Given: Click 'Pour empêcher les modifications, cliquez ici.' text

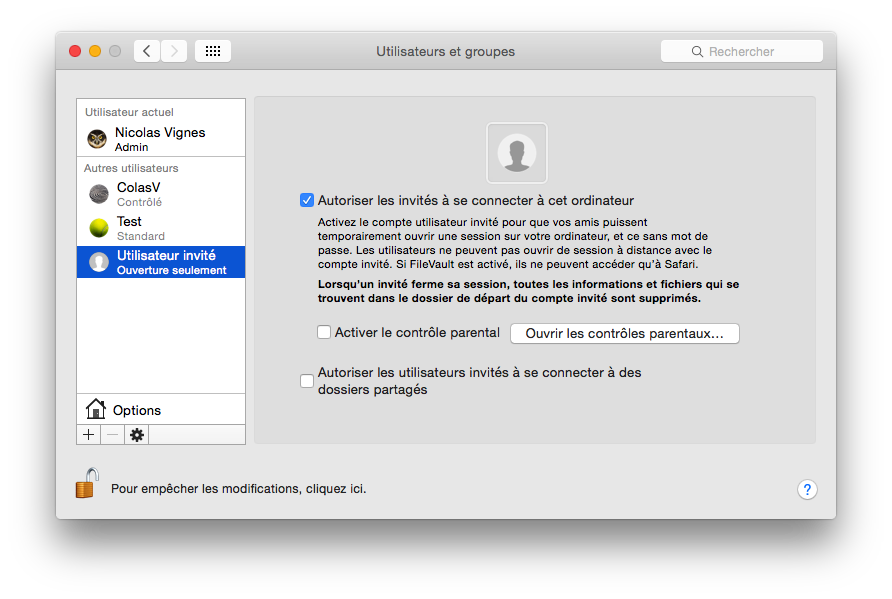Looking at the screenshot, I should (x=238, y=489).
